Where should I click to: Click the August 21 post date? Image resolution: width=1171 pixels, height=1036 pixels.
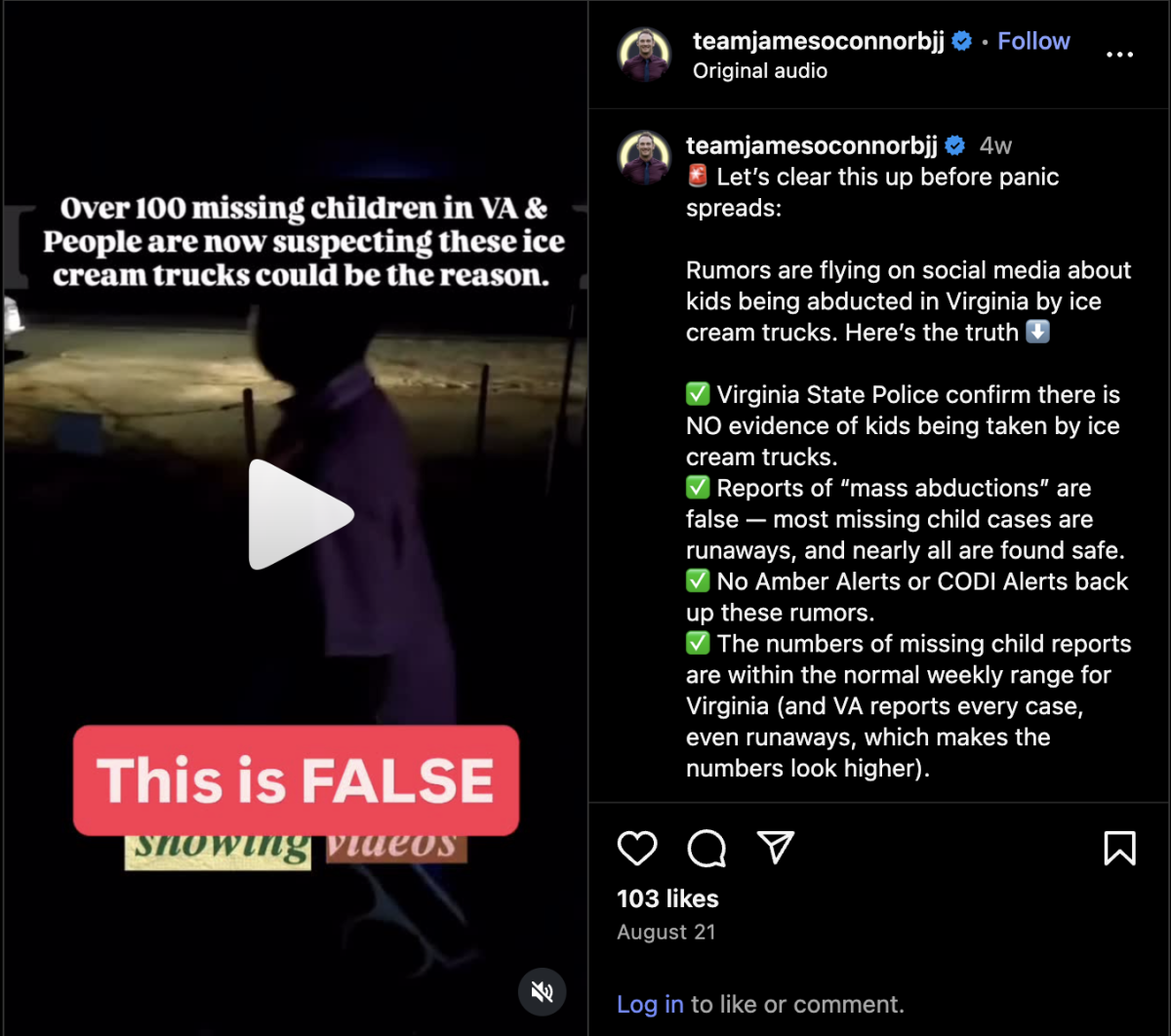point(666,932)
